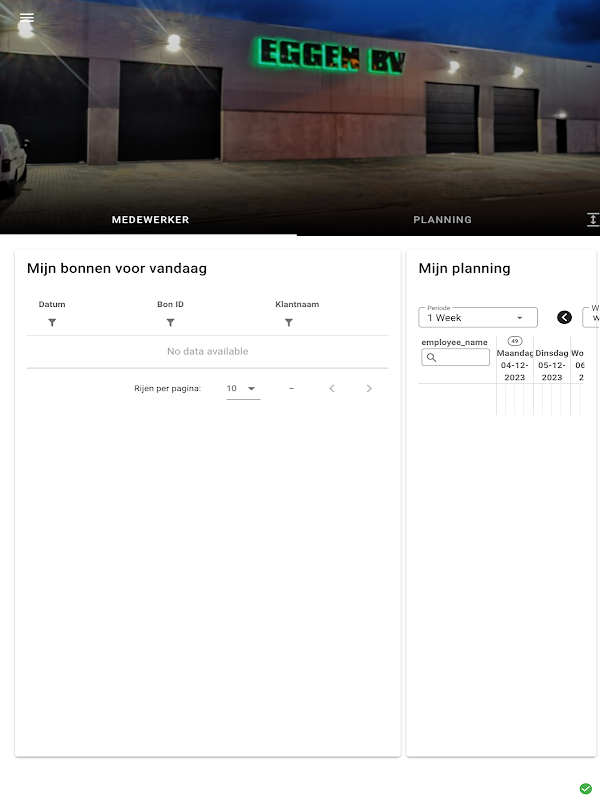Open the hamburger navigation menu

coord(27,18)
